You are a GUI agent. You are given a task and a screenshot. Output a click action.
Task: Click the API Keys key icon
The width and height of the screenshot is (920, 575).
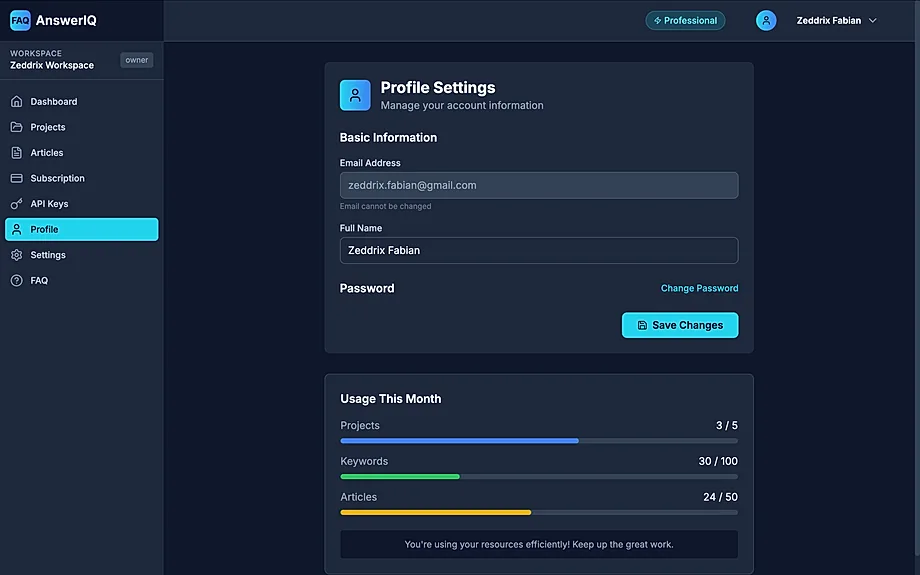click(16, 204)
